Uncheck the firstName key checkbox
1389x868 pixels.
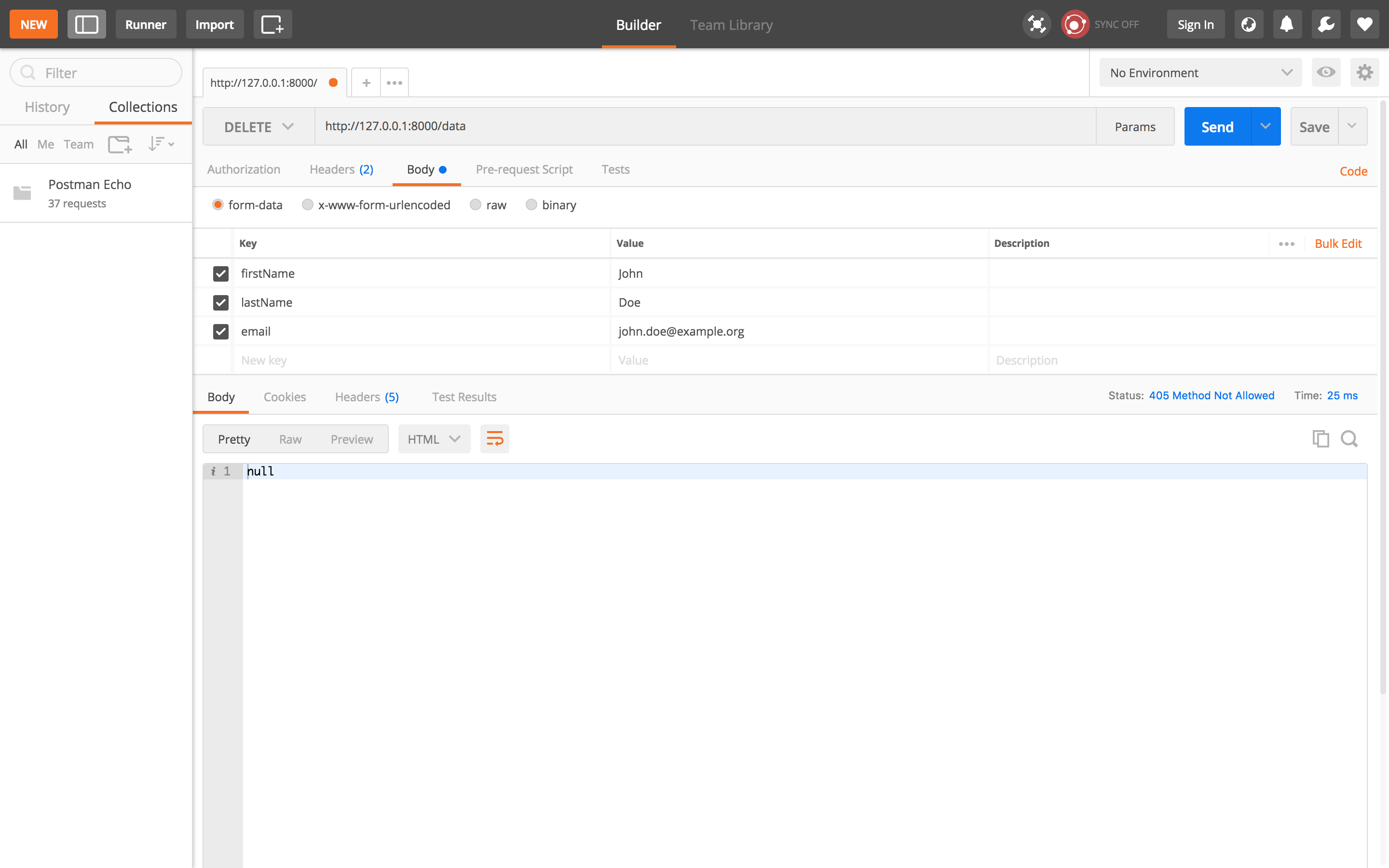click(220, 274)
